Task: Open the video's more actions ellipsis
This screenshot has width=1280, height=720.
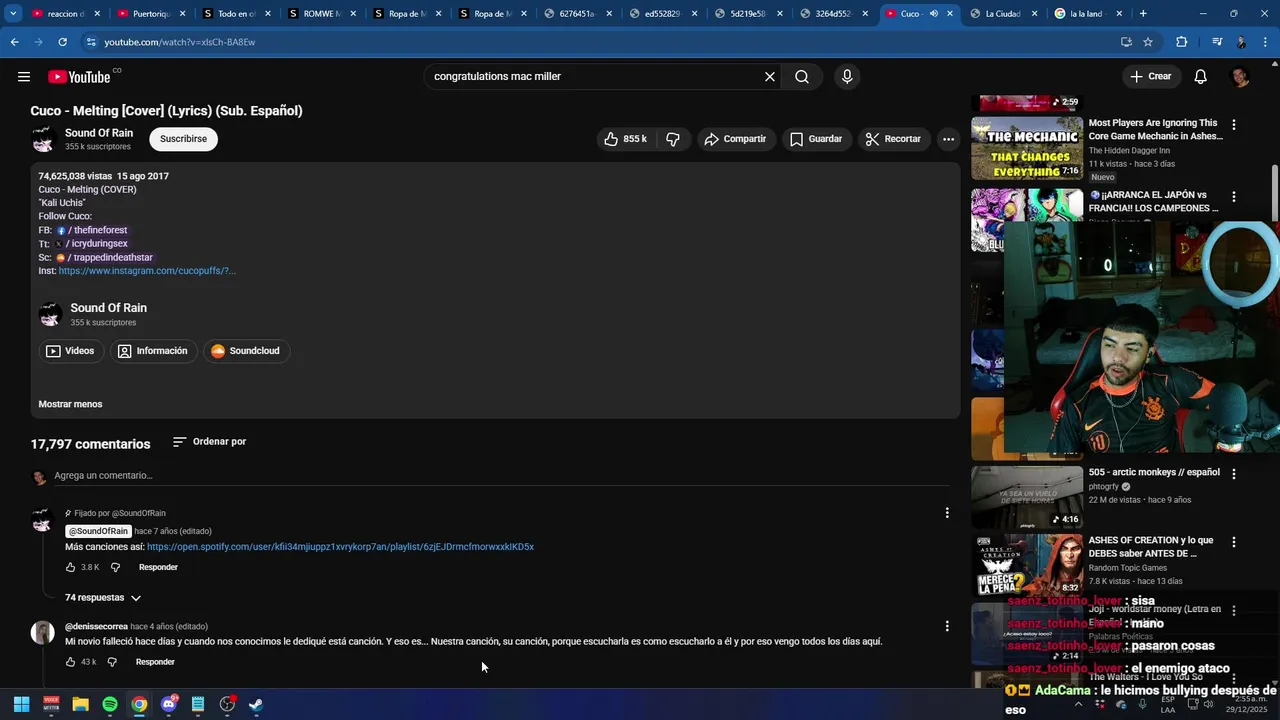Action: [x=948, y=139]
